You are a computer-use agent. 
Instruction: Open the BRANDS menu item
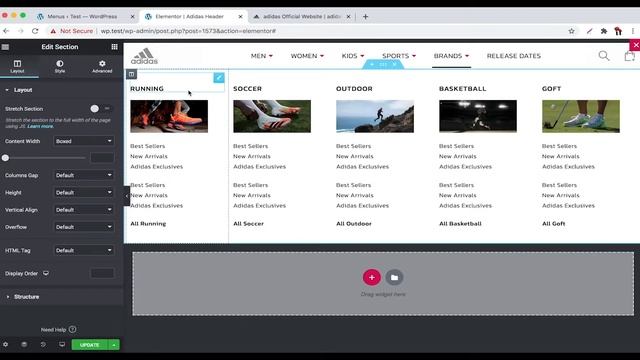click(451, 56)
